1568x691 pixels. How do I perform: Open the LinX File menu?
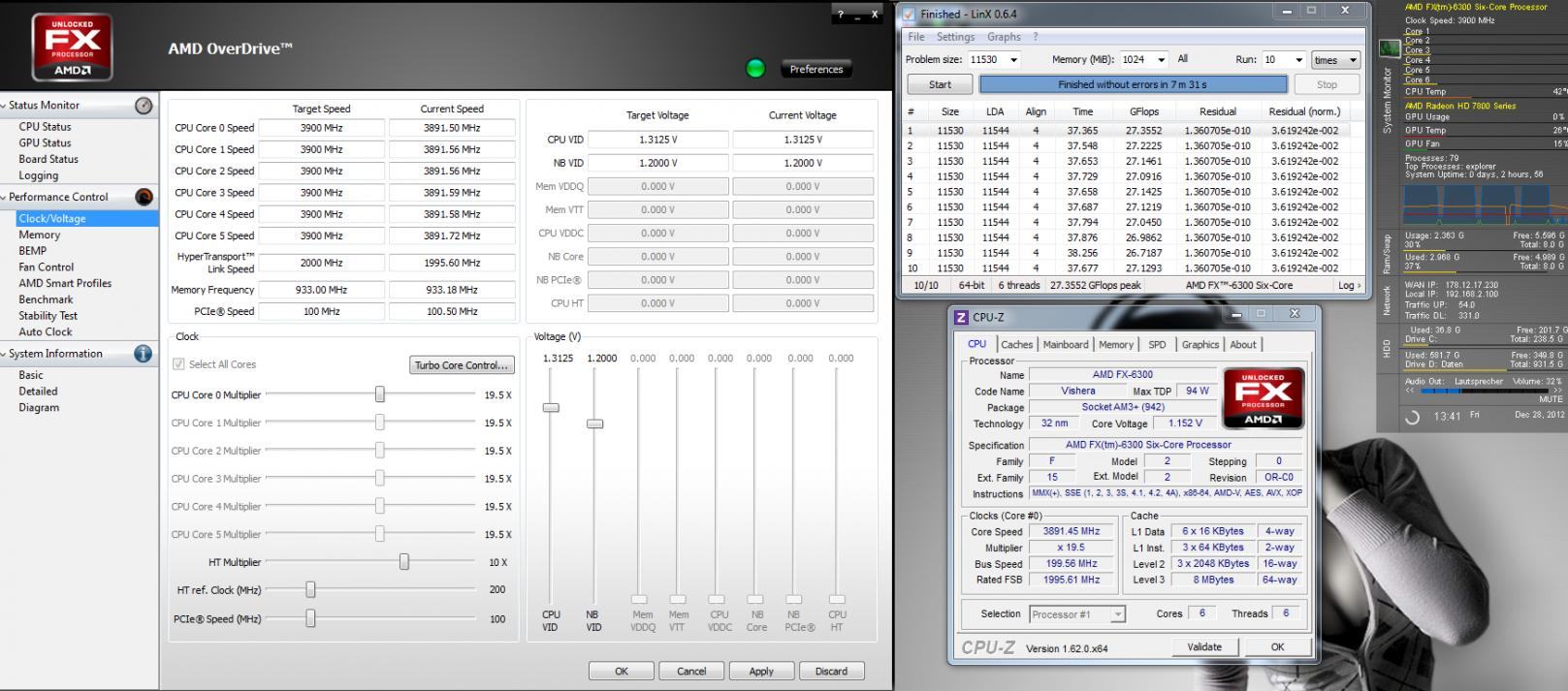click(916, 37)
